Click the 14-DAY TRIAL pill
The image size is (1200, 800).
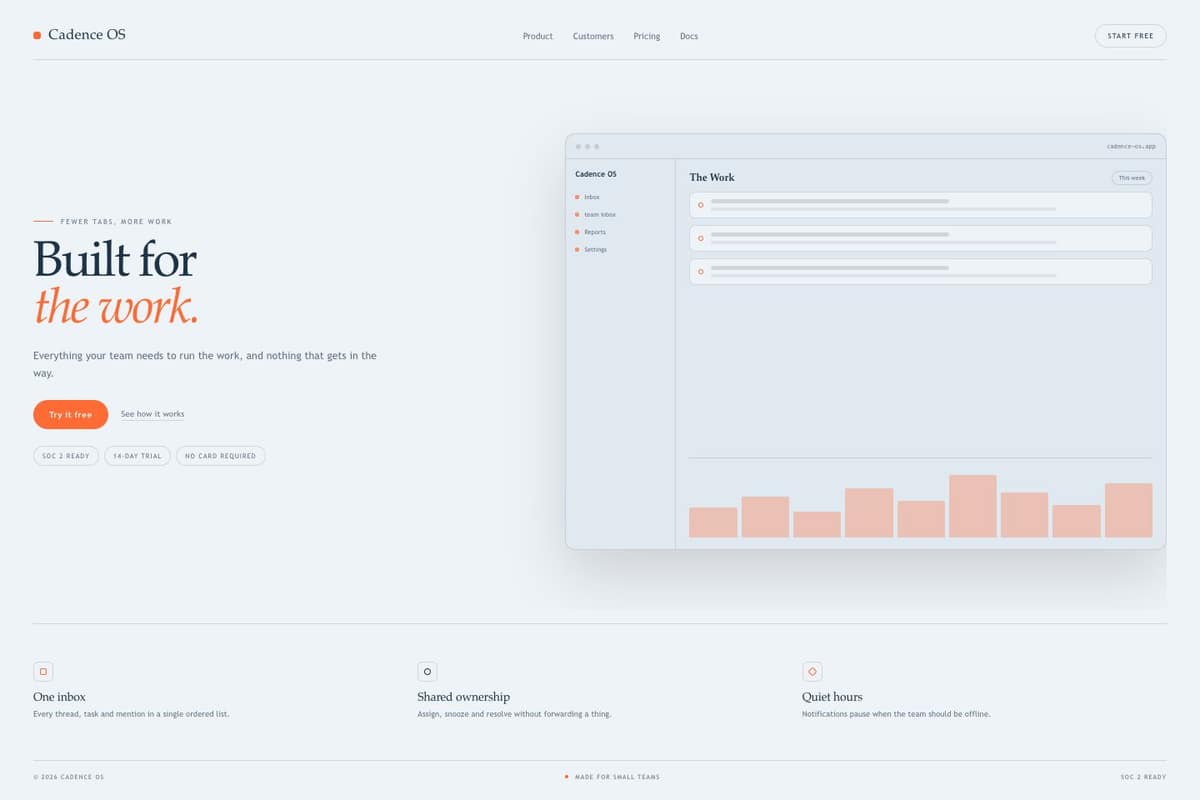[x=137, y=456]
